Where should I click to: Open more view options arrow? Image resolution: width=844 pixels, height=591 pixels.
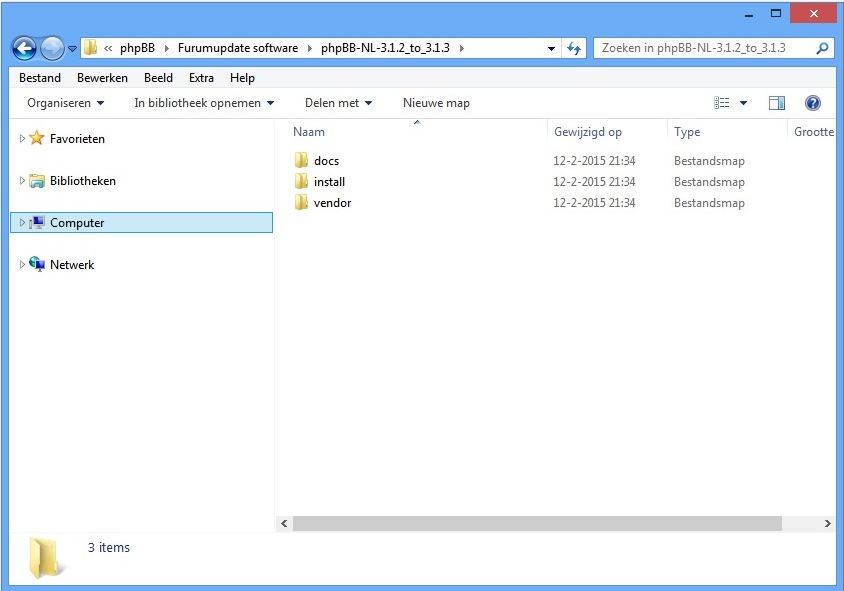[743, 103]
